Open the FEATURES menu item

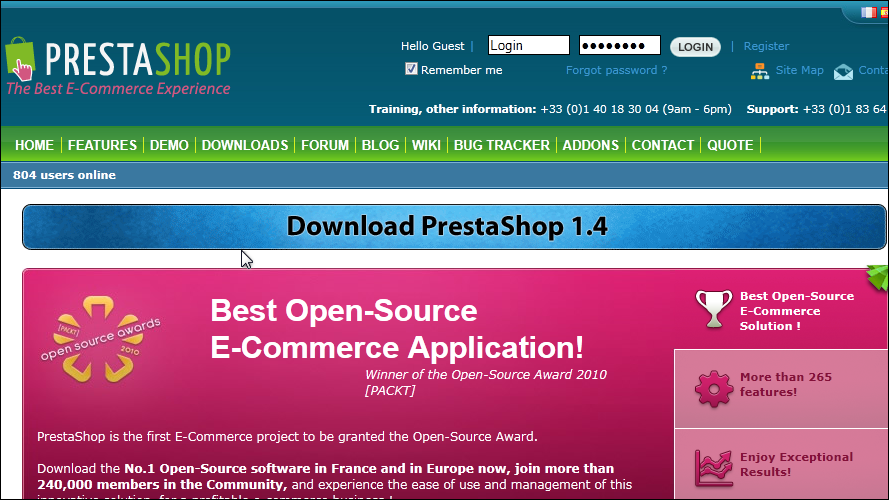[102, 145]
